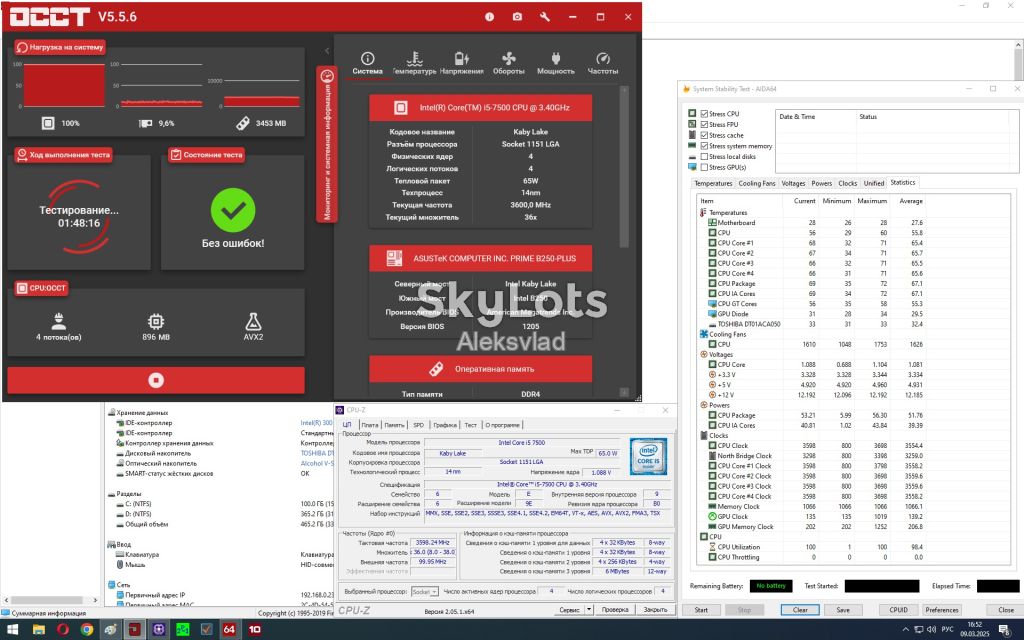The image size is (1024, 640).
Task: Take a screenshot with OCCT camera icon
Action: (x=517, y=17)
